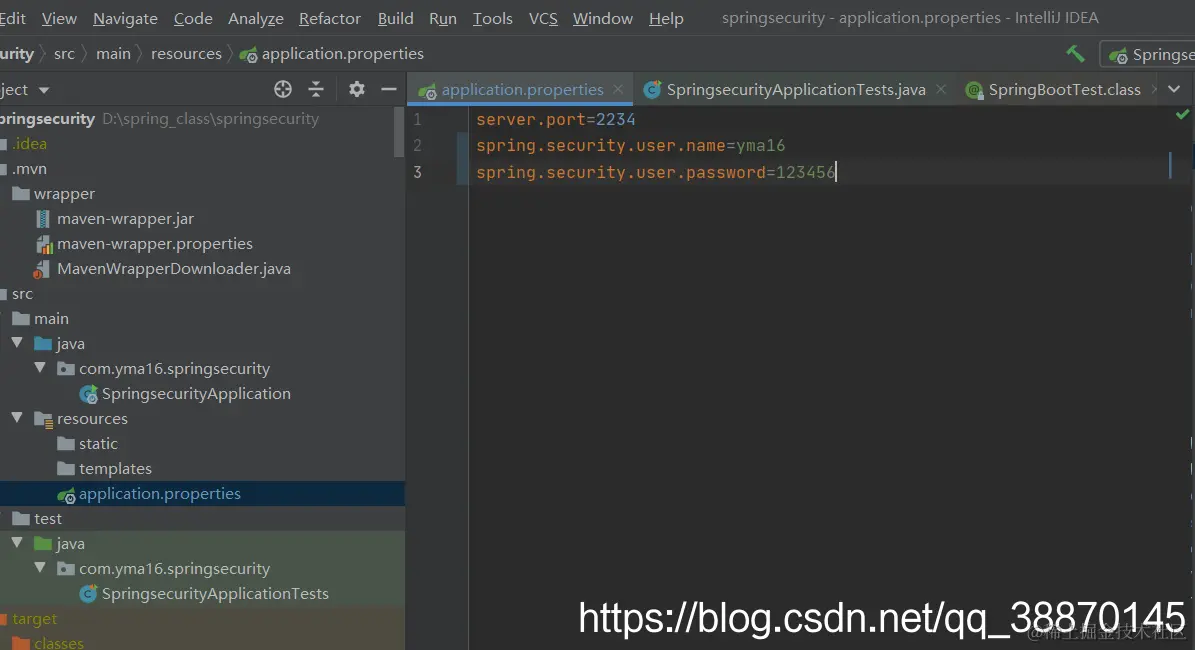Select the static folder

pos(98,443)
